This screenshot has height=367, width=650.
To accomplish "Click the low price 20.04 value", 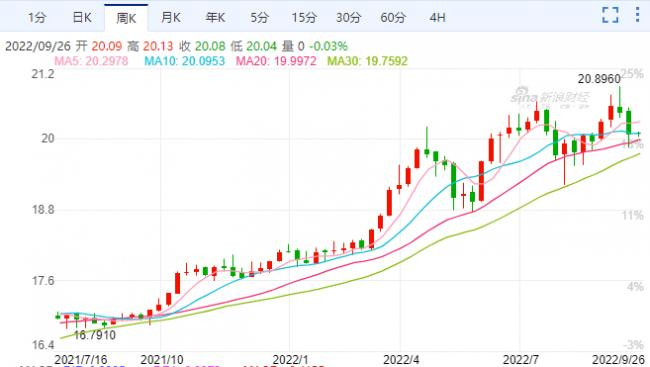I will 261,46.
